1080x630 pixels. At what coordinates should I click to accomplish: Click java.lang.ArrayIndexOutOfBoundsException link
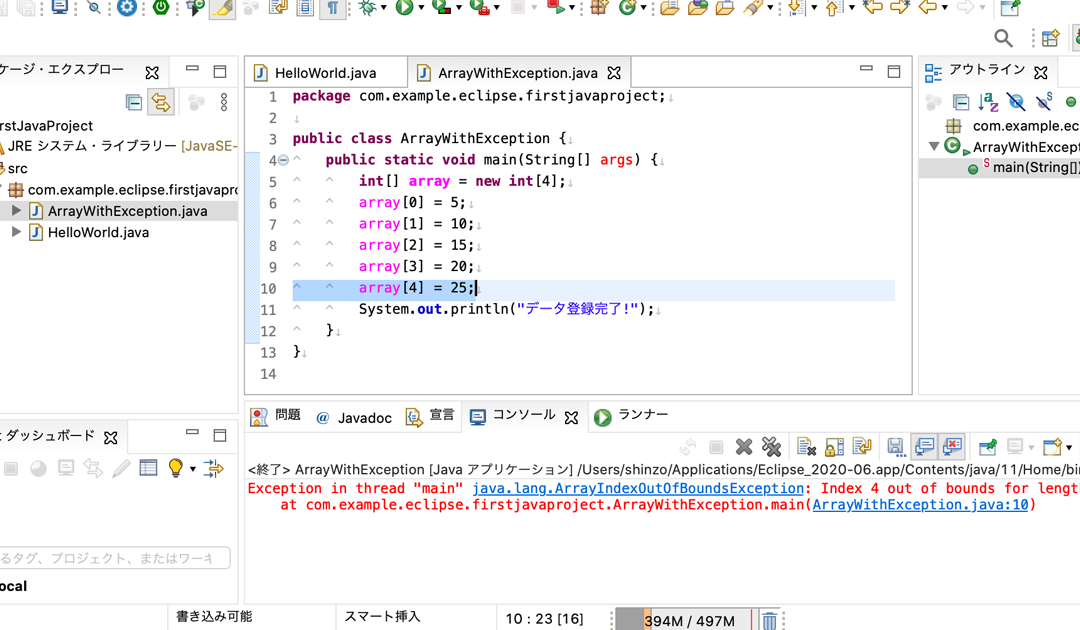pos(638,488)
